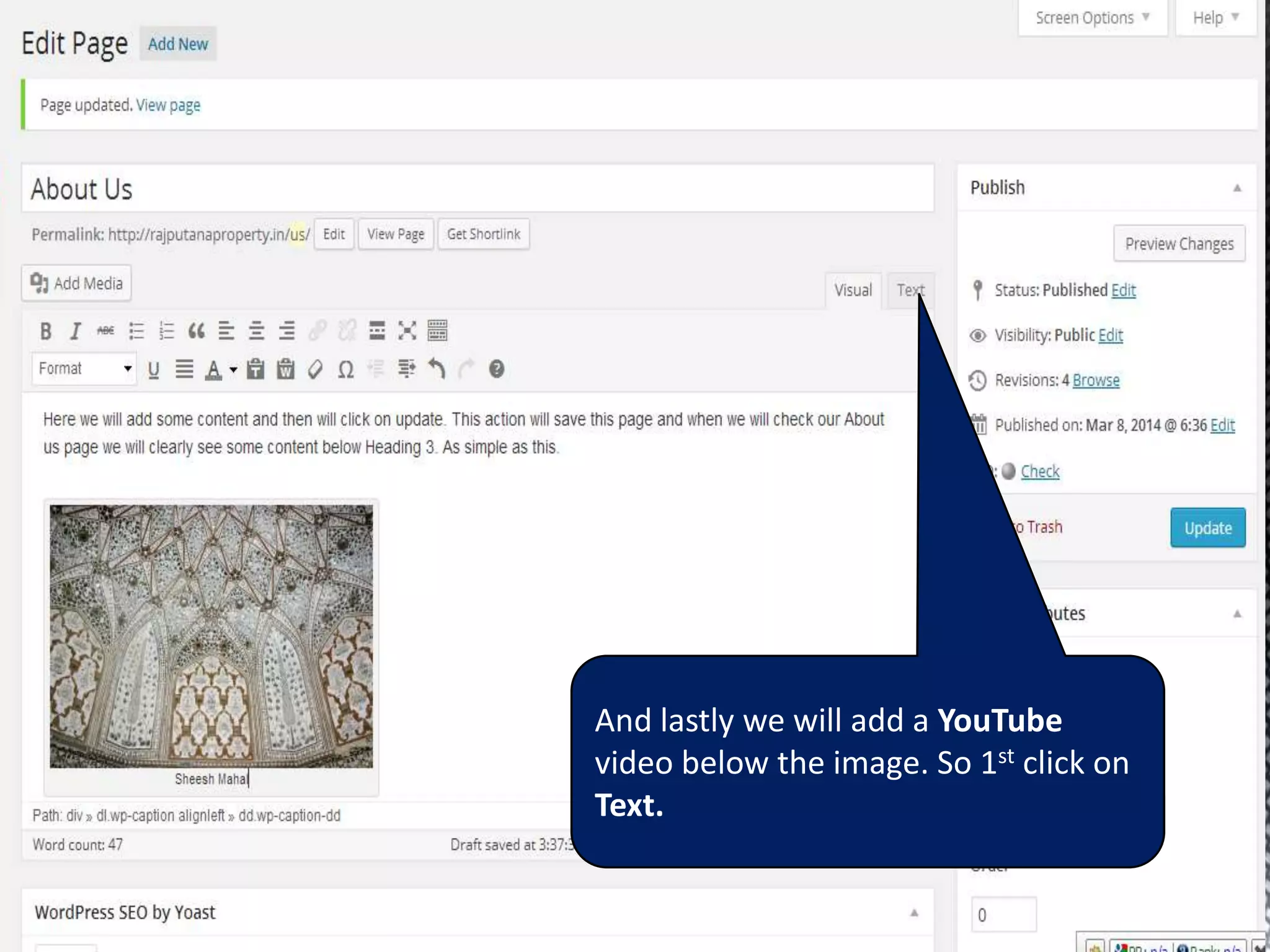
Task: Apply Italic formatting to text
Action: (75, 331)
